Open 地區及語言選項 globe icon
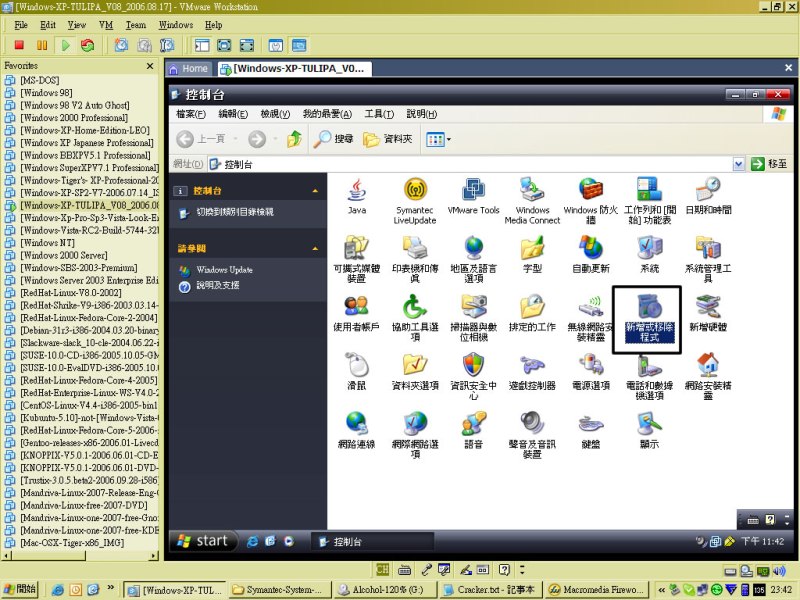800x600 pixels. coord(473,248)
